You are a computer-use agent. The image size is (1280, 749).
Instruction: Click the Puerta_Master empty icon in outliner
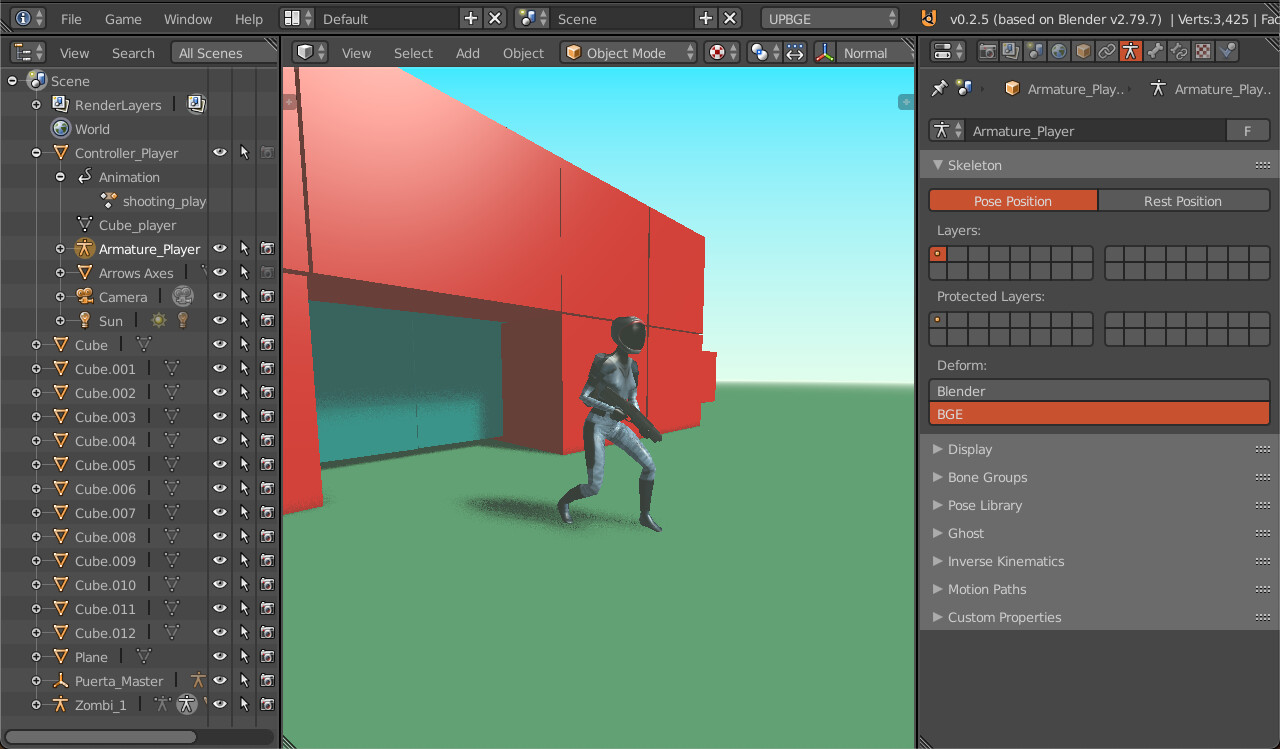coord(61,680)
